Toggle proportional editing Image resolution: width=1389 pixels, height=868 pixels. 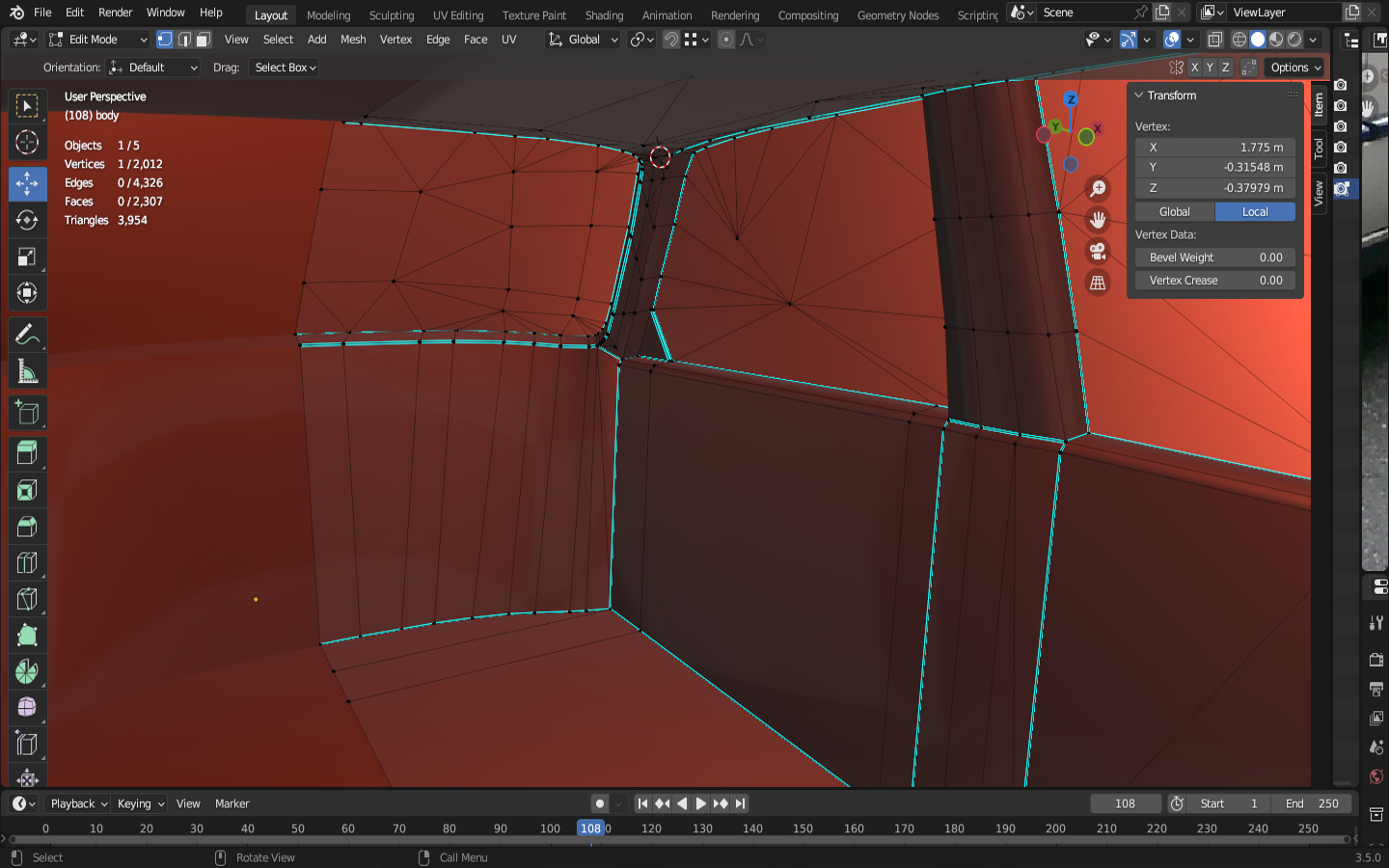[x=726, y=40]
